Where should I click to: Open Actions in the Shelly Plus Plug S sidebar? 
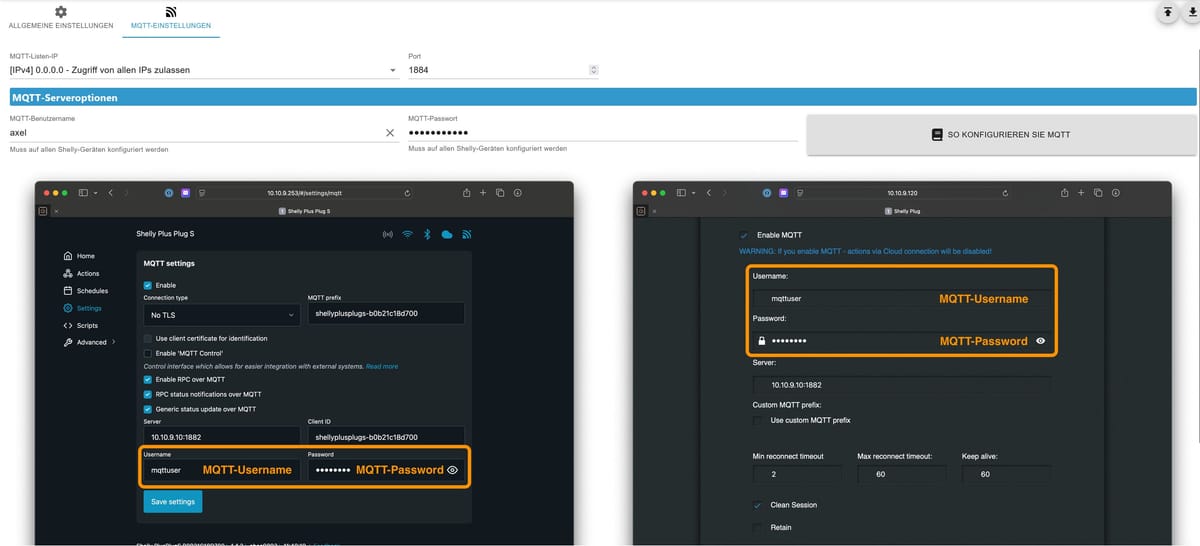point(81,273)
